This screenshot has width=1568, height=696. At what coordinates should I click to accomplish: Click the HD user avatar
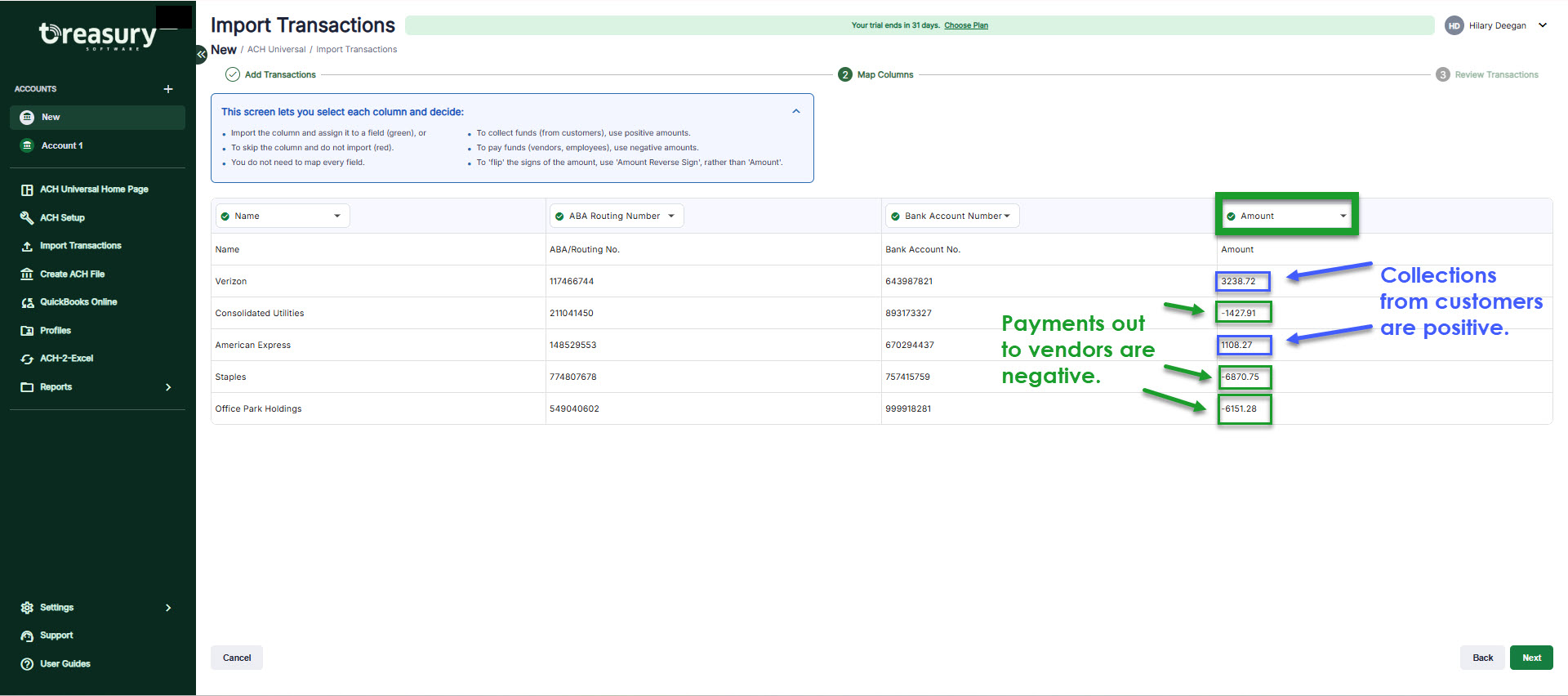[x=1454, y=25]
